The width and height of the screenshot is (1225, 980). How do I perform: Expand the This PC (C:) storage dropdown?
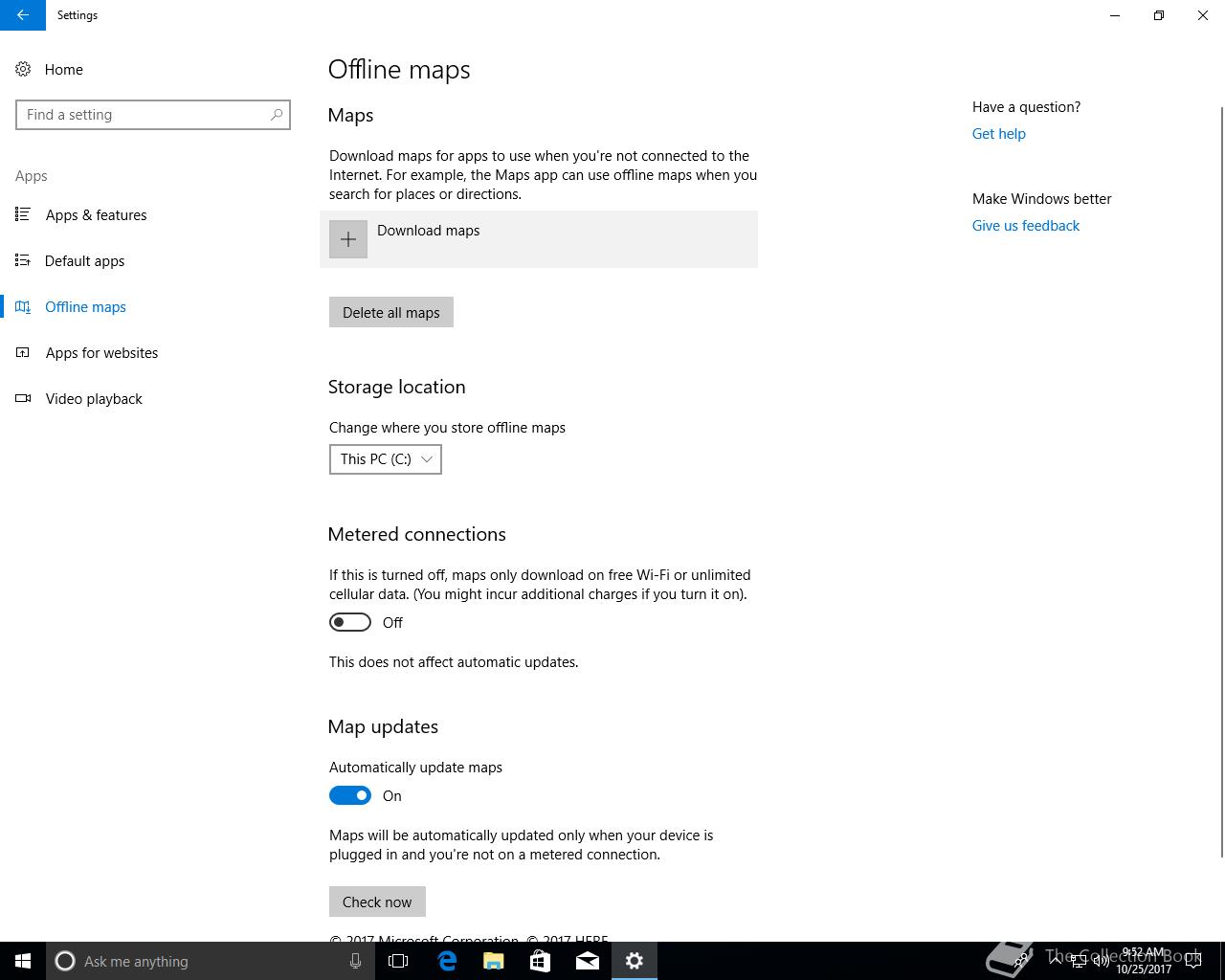click(386, 459)
